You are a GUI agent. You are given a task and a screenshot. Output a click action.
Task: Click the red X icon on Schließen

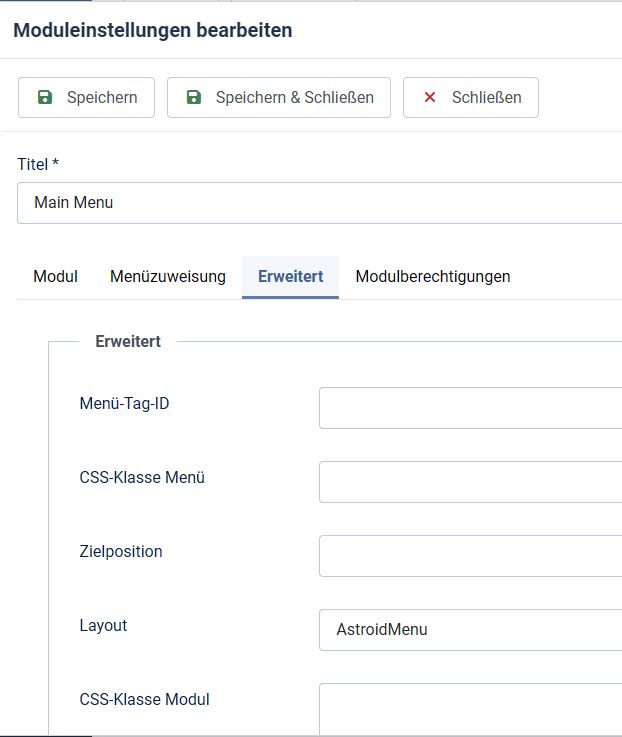tap(430, 97)
